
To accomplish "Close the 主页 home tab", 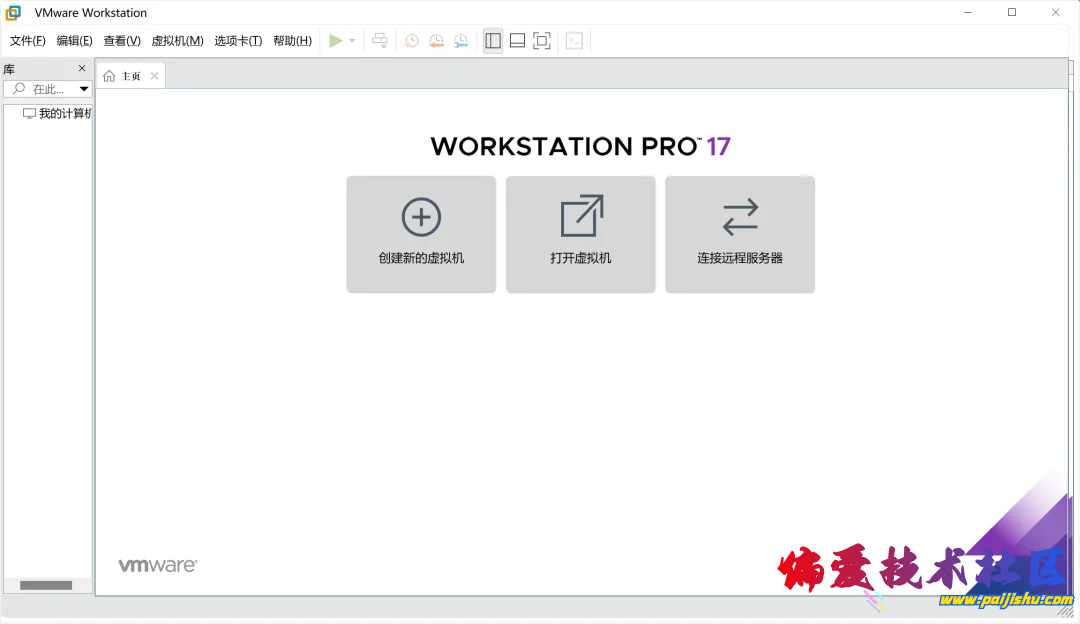I will tap(154, 76).
